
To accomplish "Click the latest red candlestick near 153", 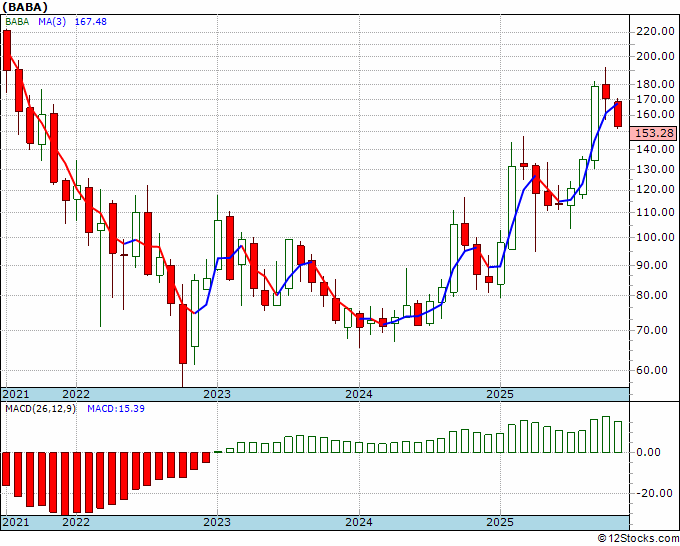I will [x=618, y=114].
